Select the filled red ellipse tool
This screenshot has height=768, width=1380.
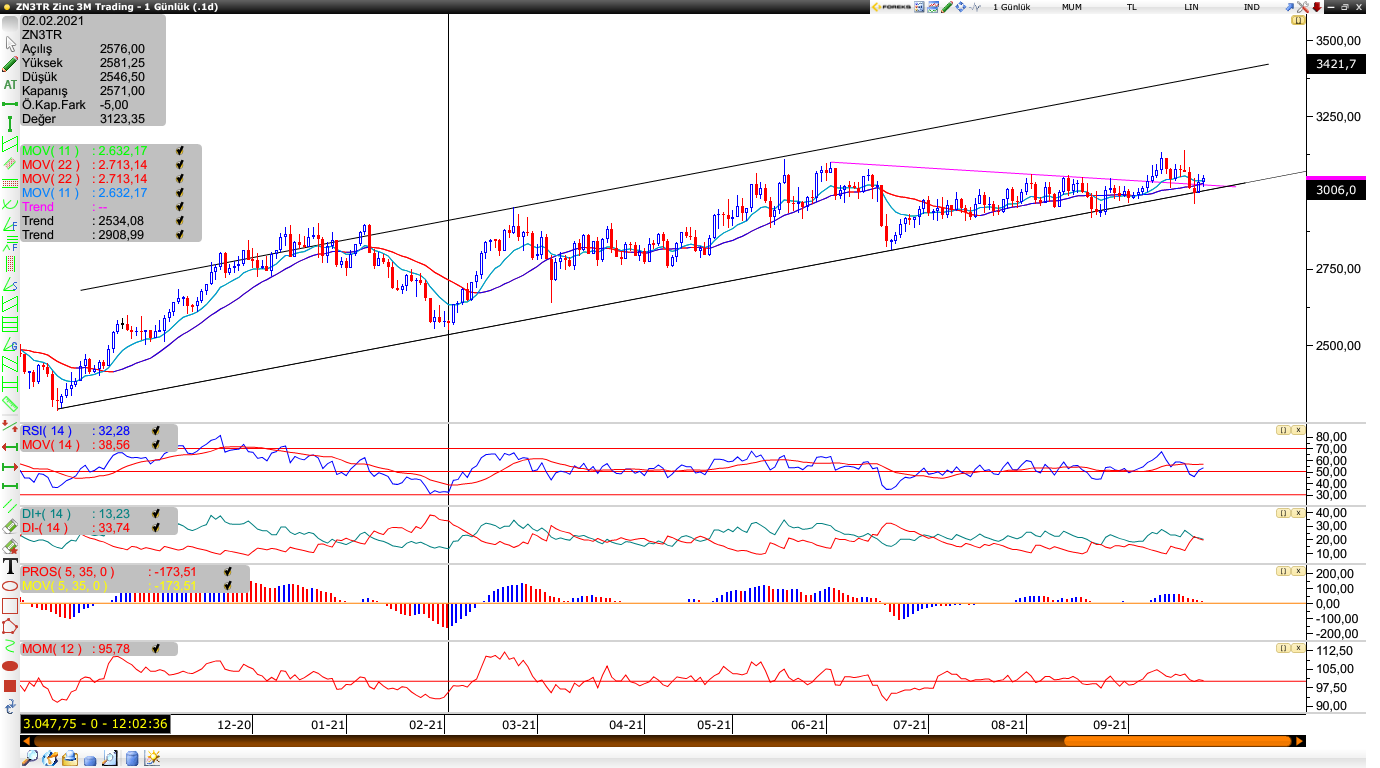pyautogui.click(x=10, y=666)
